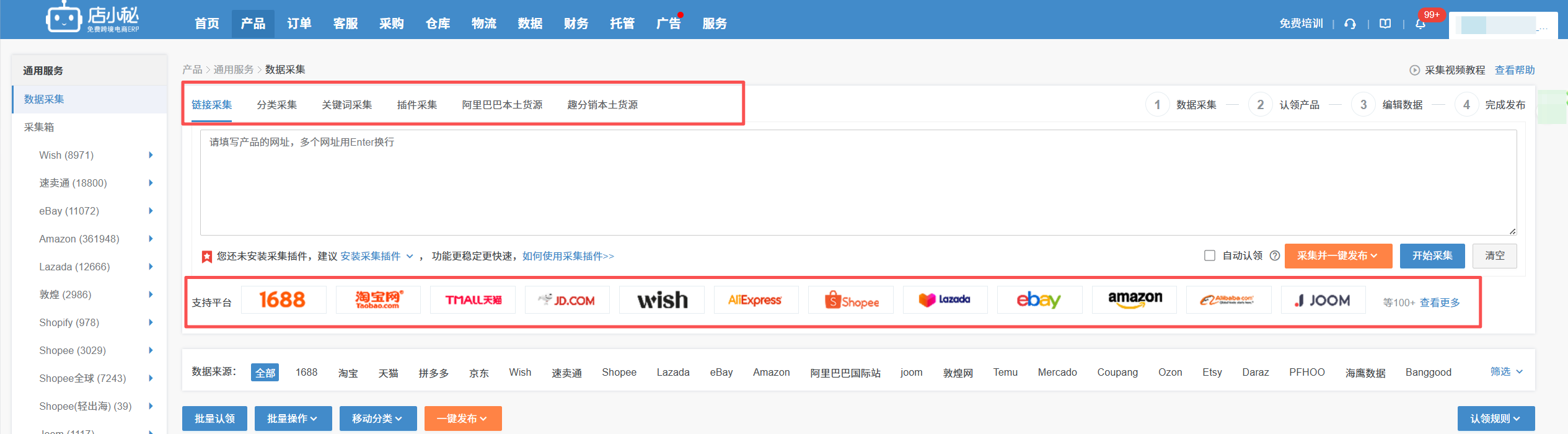Open the 一键发布 dropdown button
This screenshot has width=1568, height=434.
(462, 418)
